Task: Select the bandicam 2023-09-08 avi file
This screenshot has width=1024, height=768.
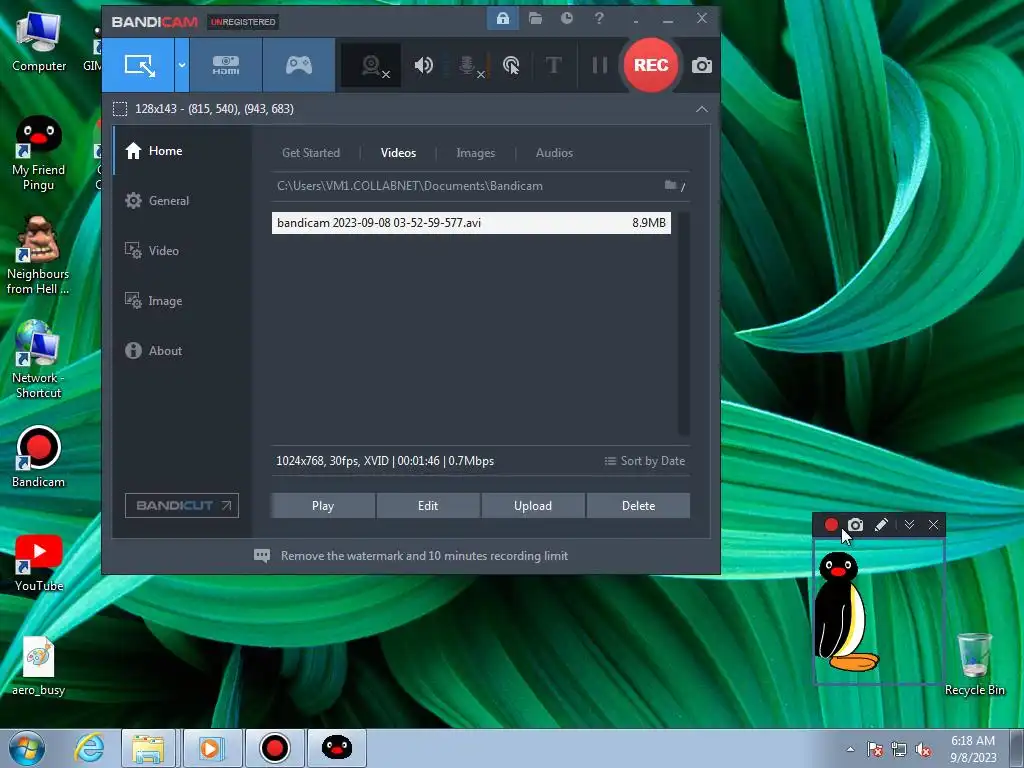Action: [x=471, y=223]
